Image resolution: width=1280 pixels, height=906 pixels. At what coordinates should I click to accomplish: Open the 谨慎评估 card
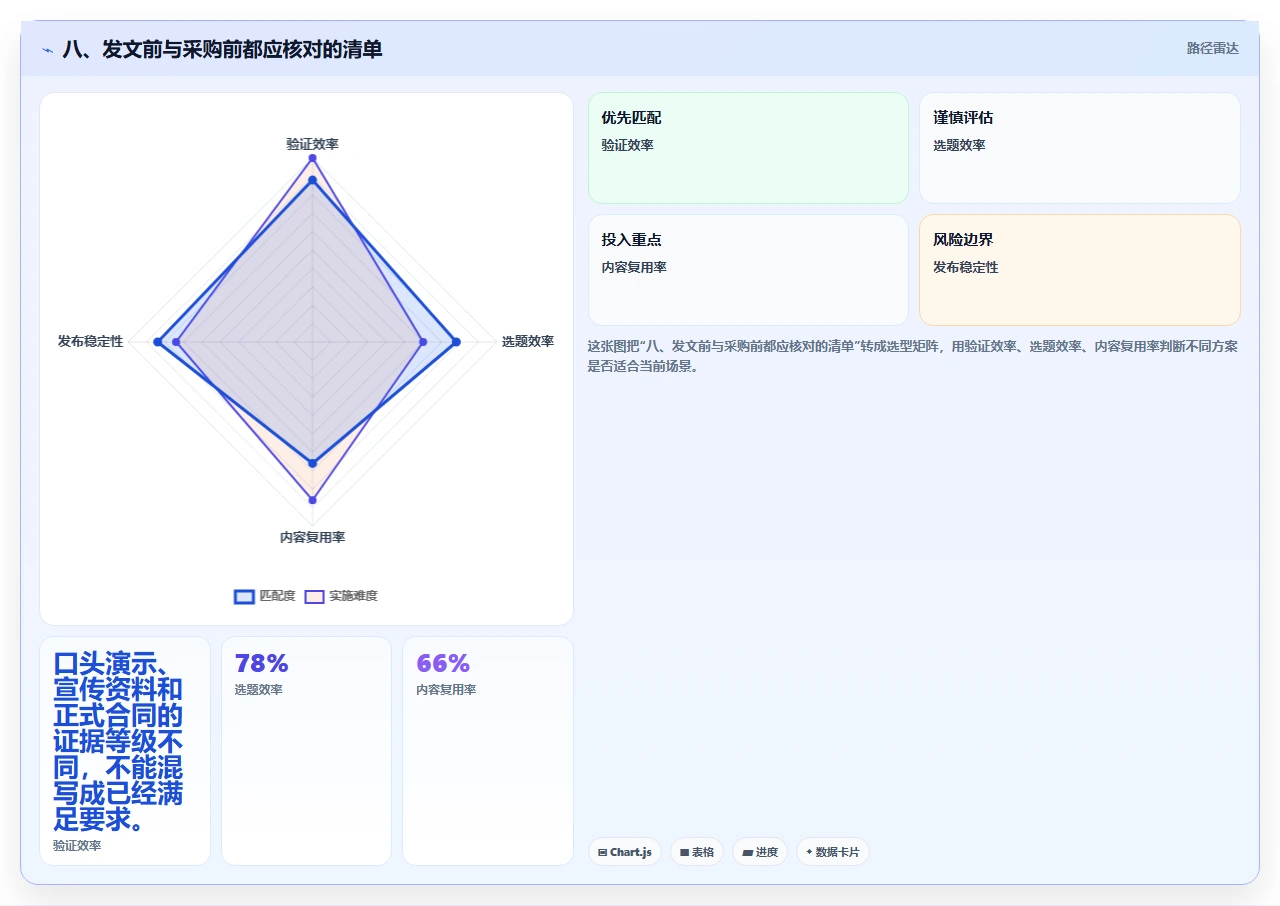(x=1080, y=148)
